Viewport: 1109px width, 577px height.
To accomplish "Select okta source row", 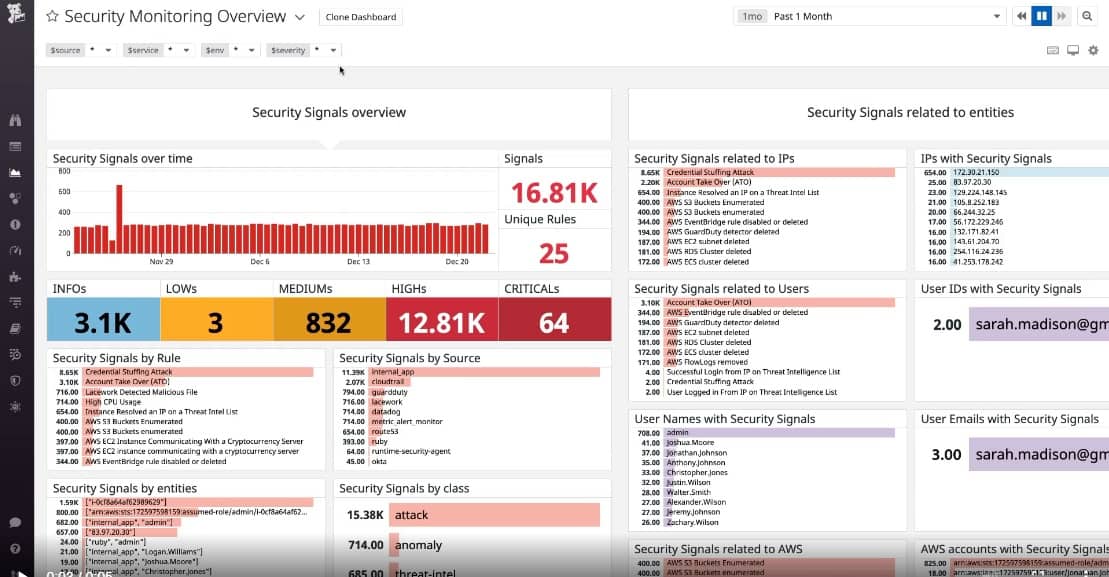I will pos(470,461).
